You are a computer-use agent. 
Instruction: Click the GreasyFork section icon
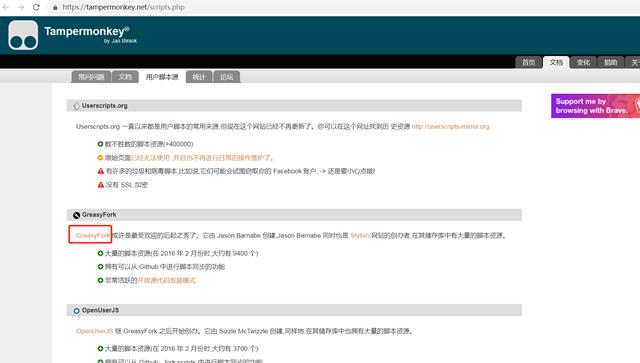(76, 215)
